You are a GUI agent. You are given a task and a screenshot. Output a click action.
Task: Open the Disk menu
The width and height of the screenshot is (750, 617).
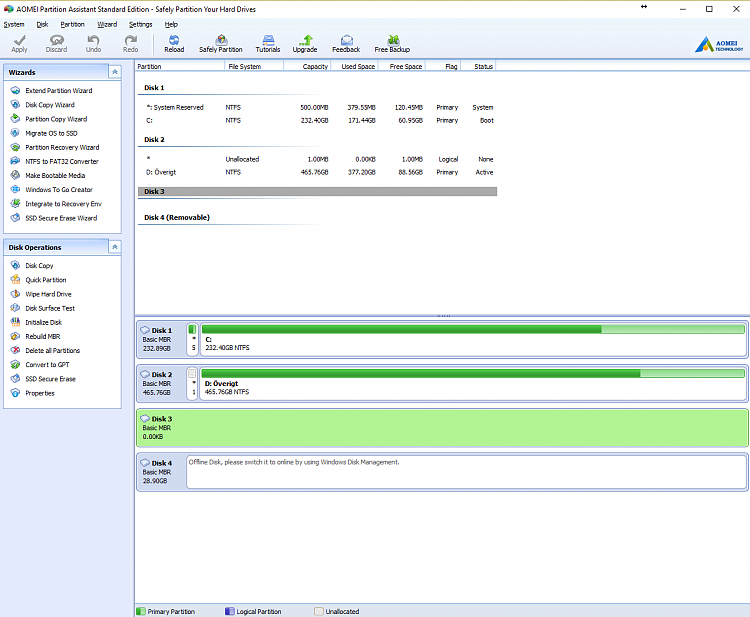pos(42,24)
